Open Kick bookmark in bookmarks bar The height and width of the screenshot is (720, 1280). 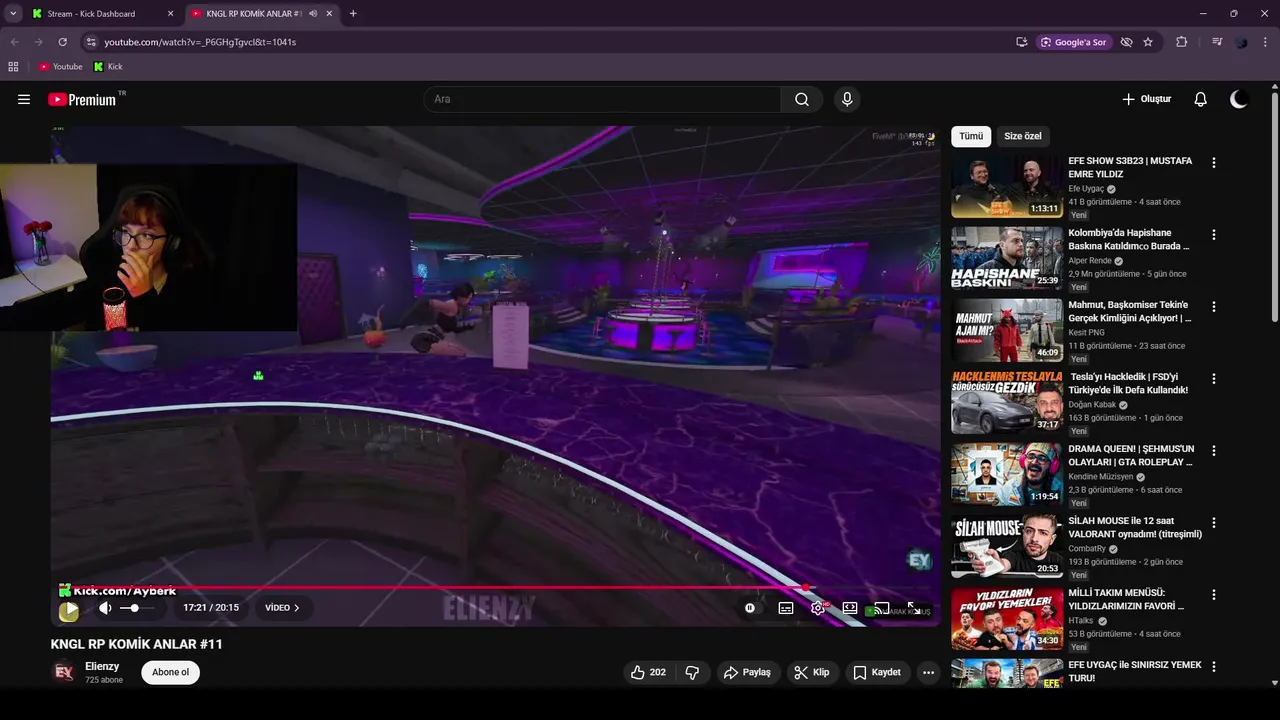[108, 67]
